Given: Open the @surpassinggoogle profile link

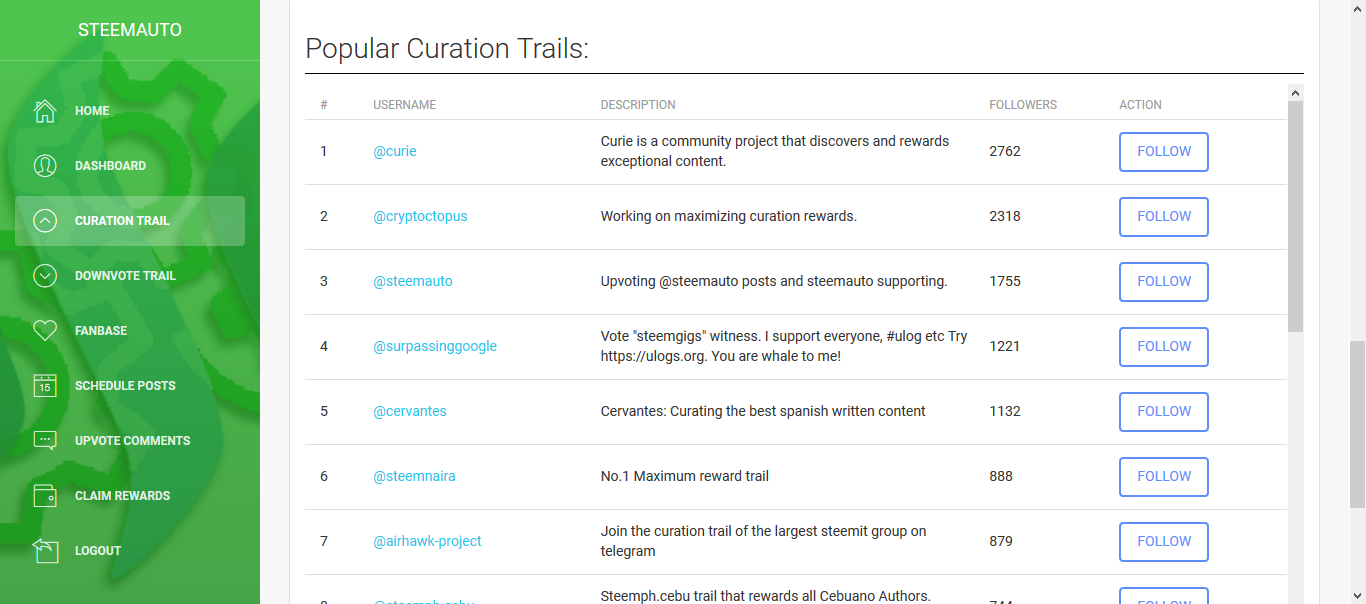Looking at the screenshot, I should pos(435,346).
